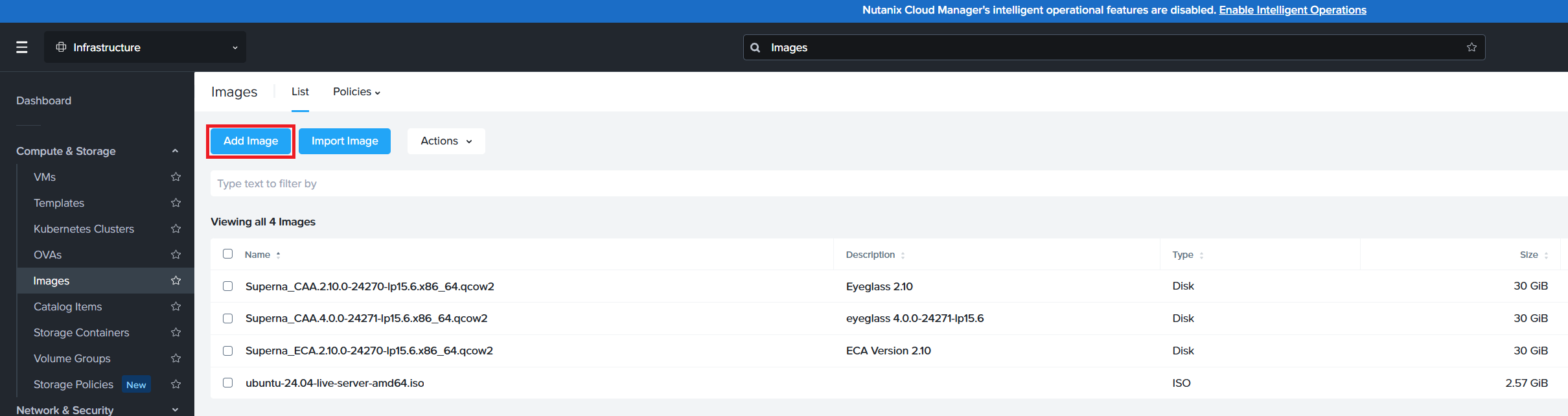Select the ubuntu-24.04 ISO checkbox
Screen dimensions: 1568x416
[227, 383]
